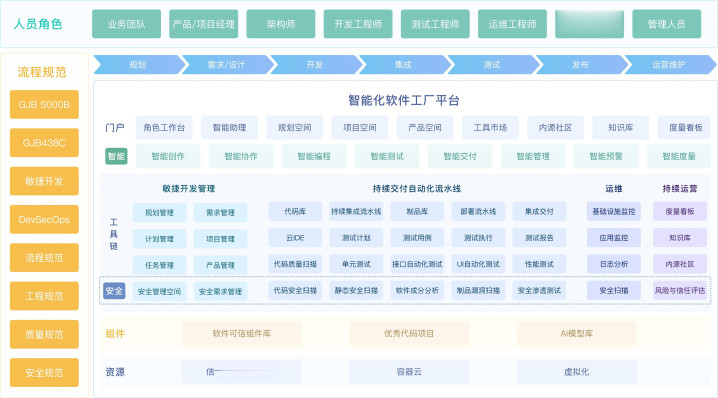This screenshot has height=398, width=718.
Task: Click the 业务团队 role box
Action: (126, 24)
